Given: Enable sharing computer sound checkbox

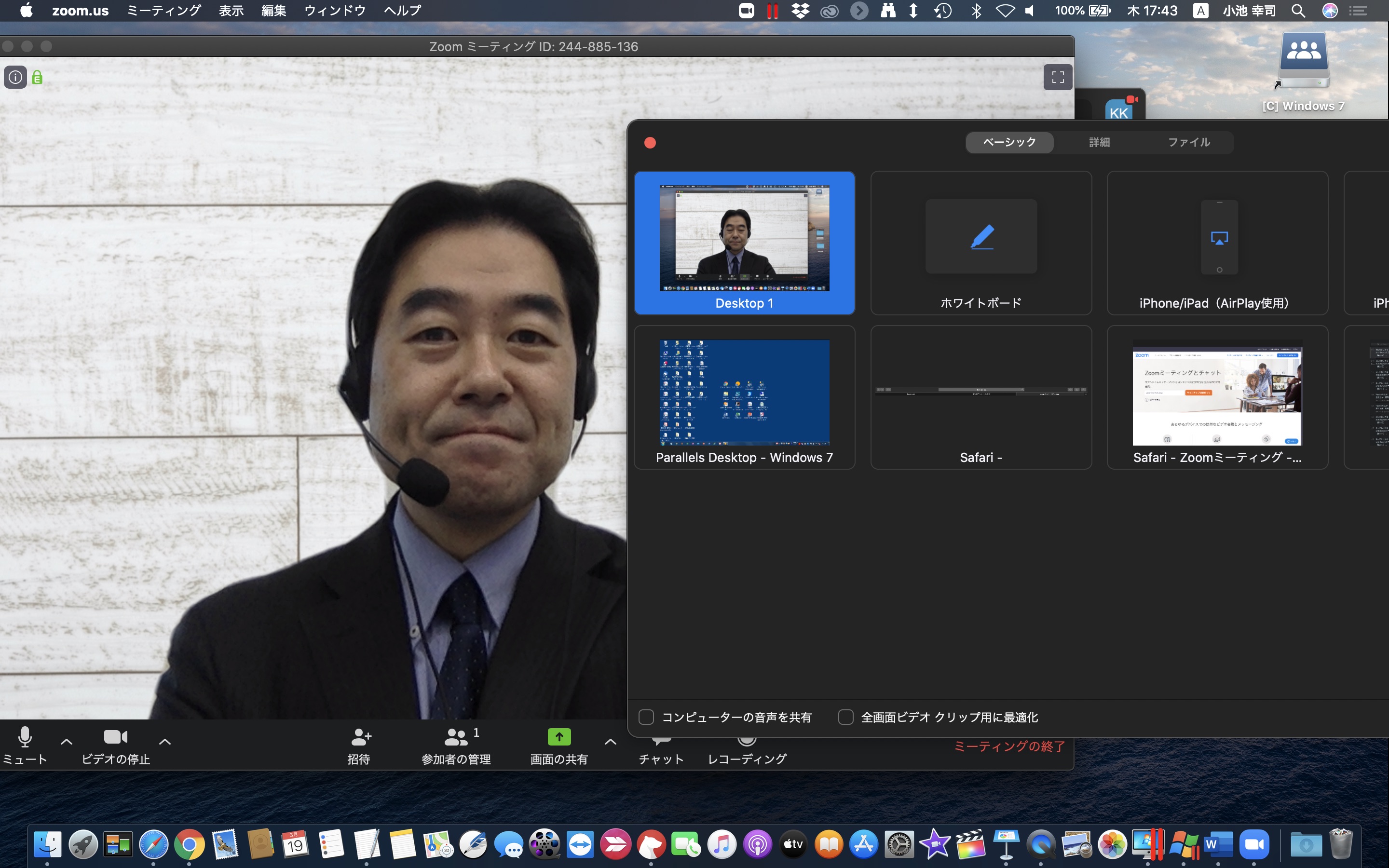Looking at the screenshot, I should coord(646,717).
